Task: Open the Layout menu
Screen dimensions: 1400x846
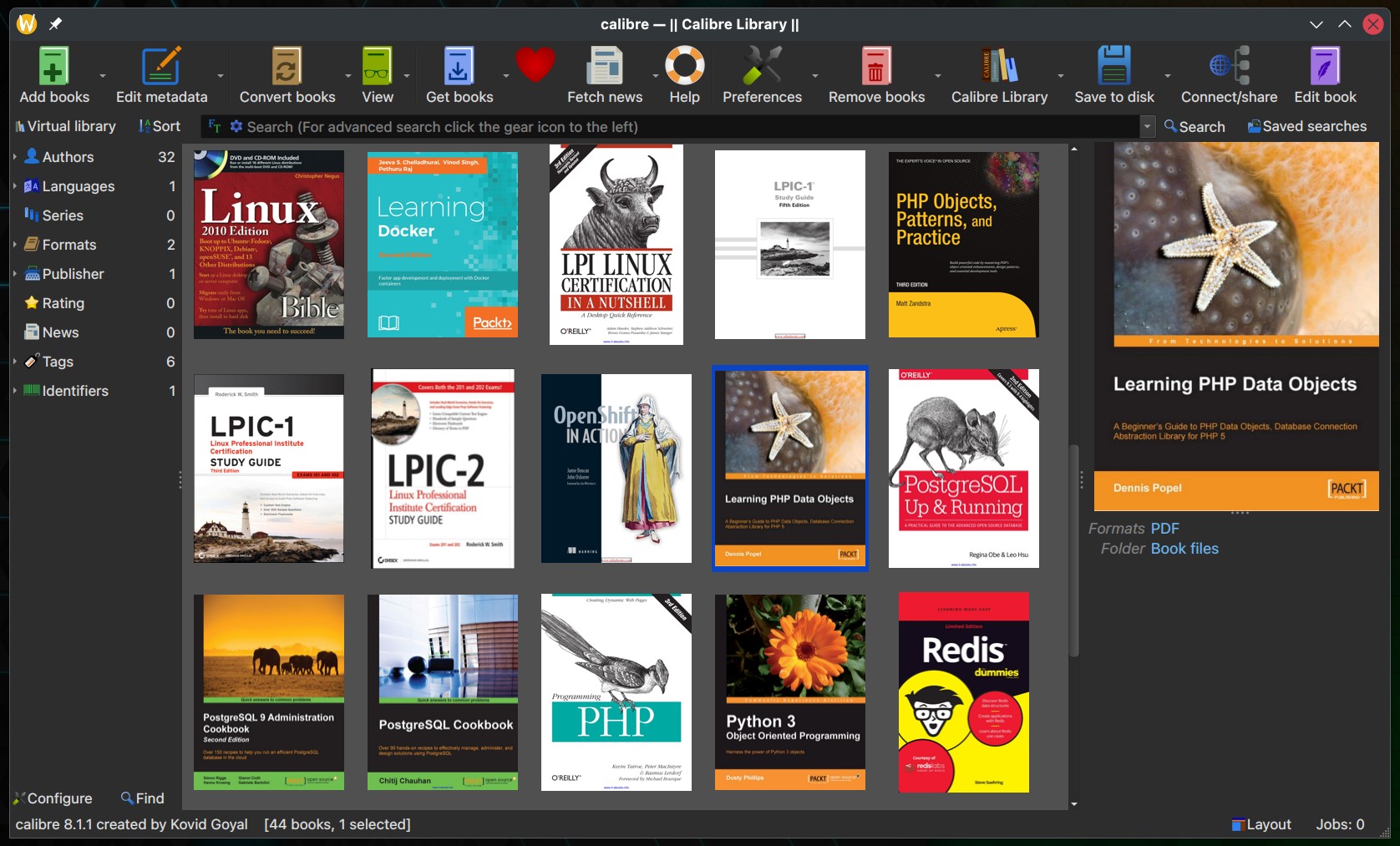Action: (1261, 824)
